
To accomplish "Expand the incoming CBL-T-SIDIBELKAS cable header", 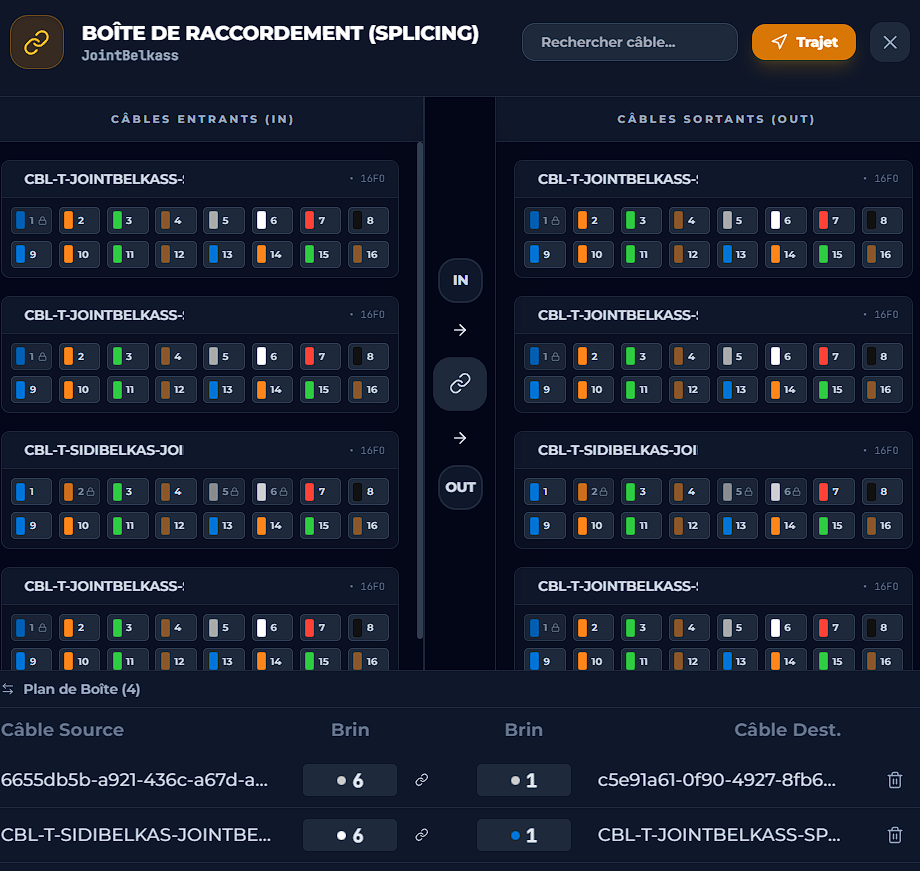I will pos(200,450).
